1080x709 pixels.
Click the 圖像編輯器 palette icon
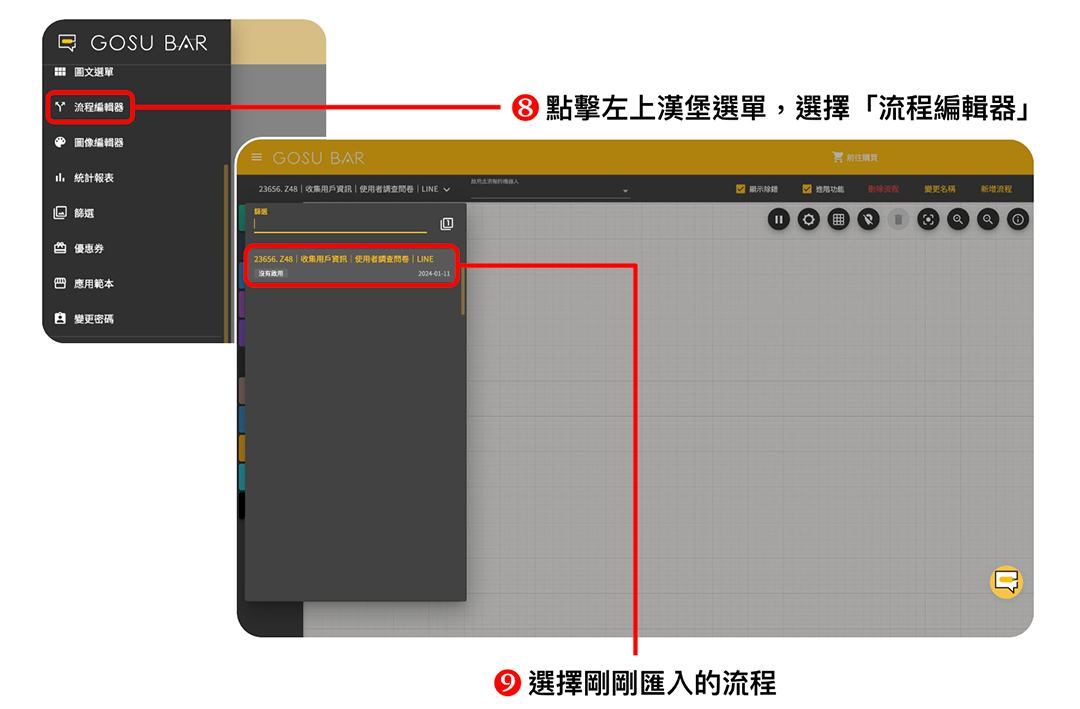[x=60, y=142]
